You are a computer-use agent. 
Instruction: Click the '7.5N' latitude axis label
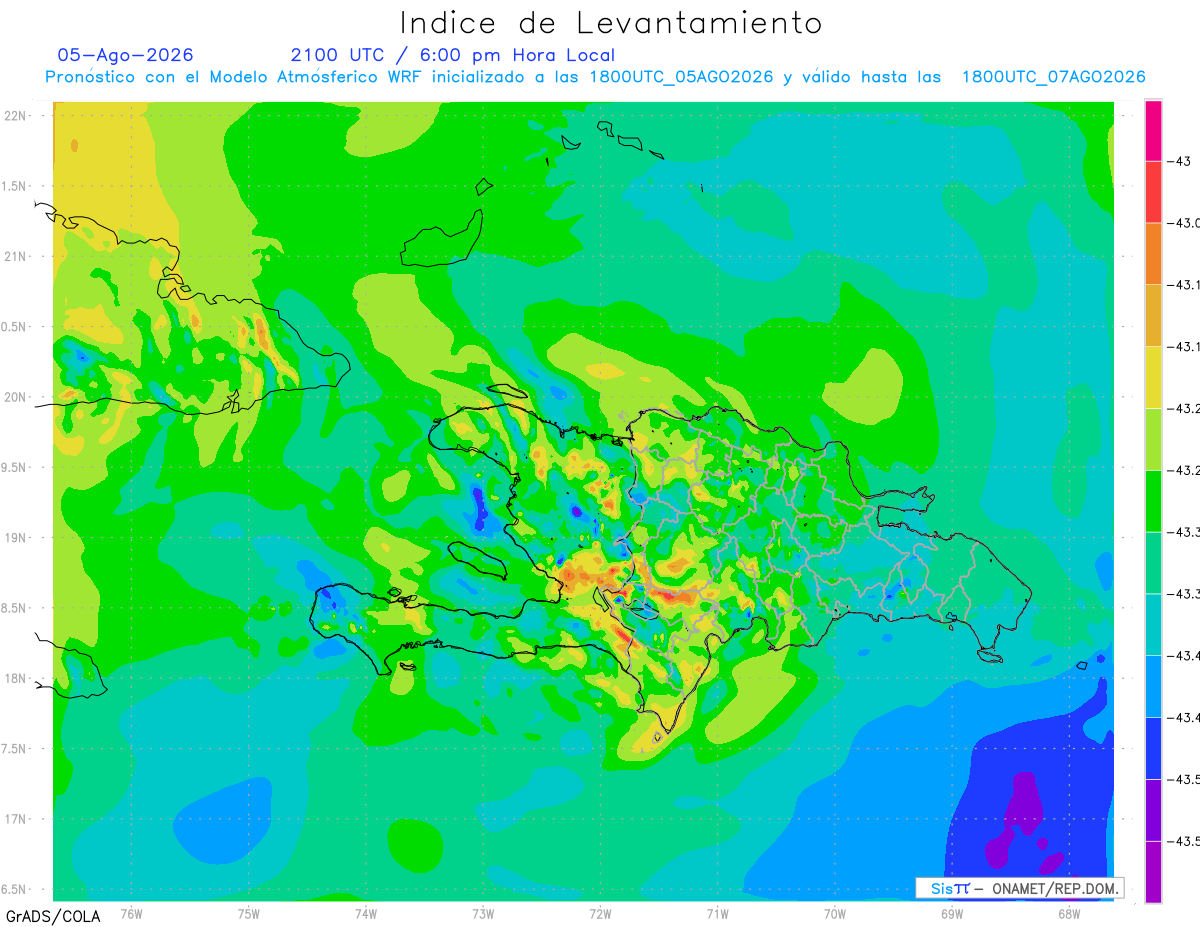pyautogui.click(x=15, y=749)
